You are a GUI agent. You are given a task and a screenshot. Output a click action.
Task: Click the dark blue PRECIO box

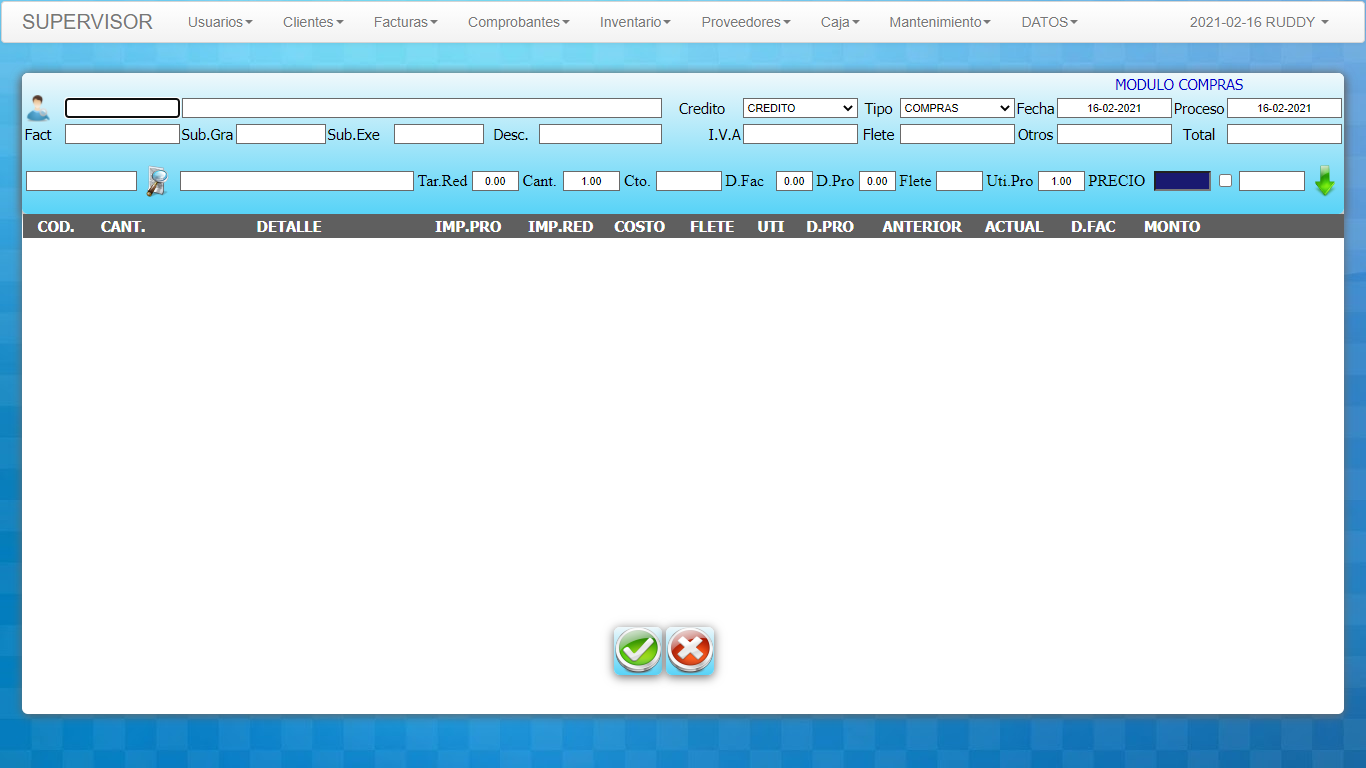coord(1181,181)
